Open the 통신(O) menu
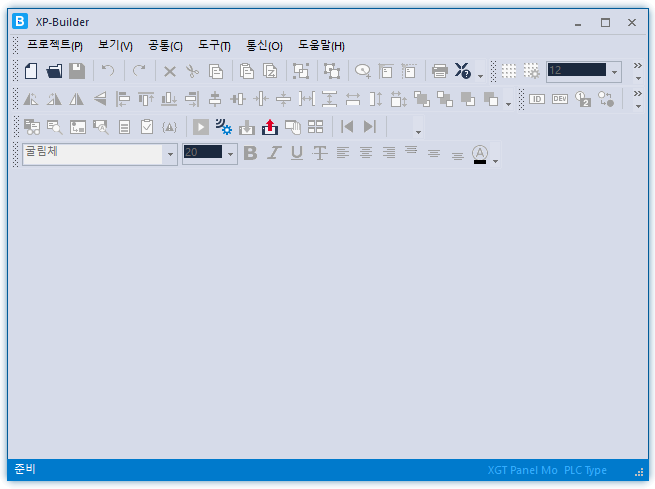The image size is (655, 489). pyautogui.click(x=264, y=46)
